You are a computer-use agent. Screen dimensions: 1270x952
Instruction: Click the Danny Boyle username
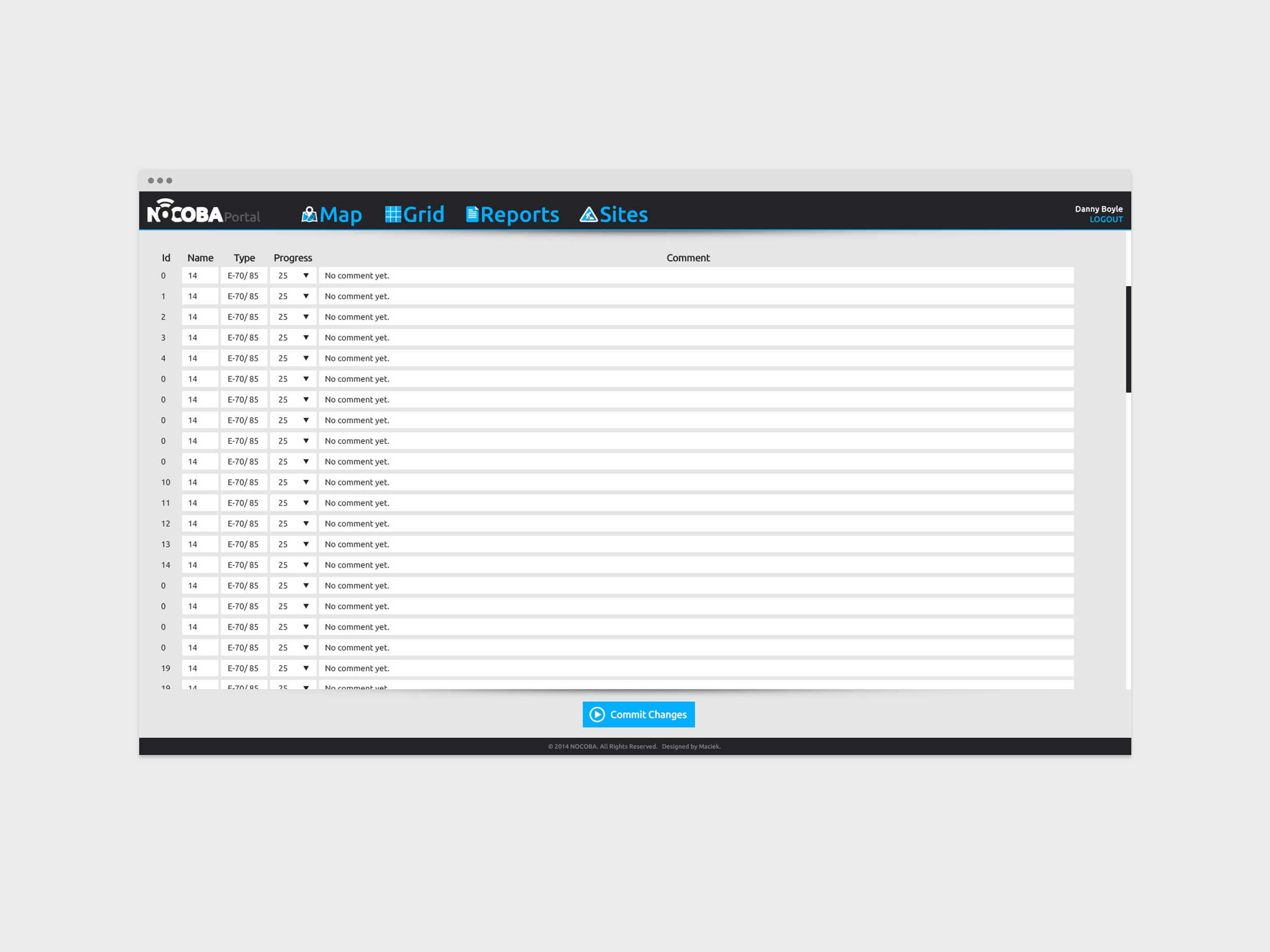tap(1098, 209)
